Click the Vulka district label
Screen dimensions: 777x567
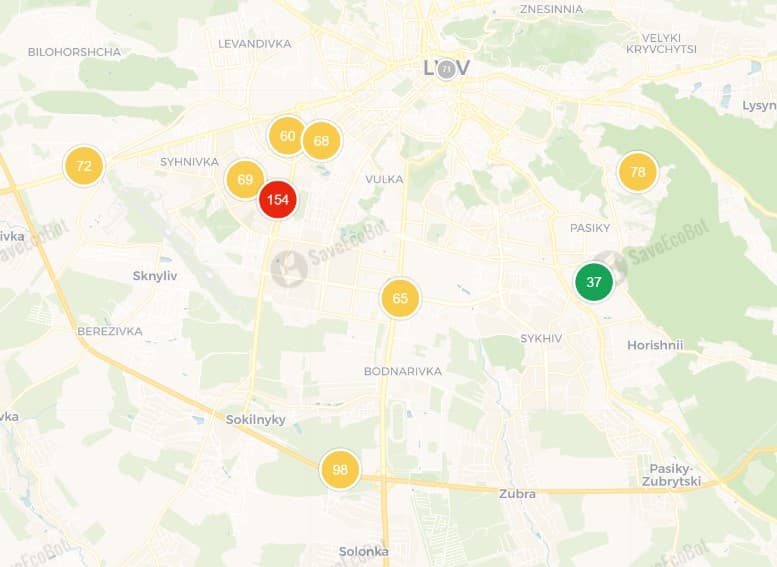click(385, 179)
